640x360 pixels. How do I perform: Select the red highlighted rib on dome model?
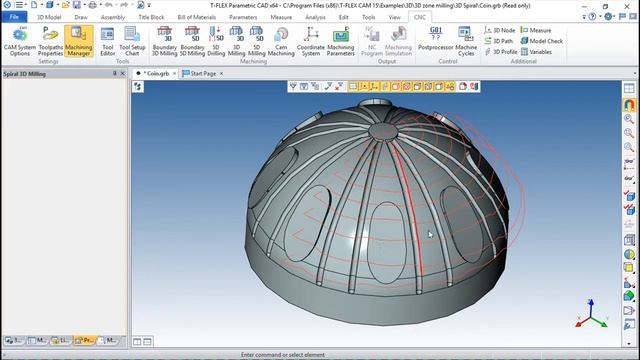[x=410, y=208]
